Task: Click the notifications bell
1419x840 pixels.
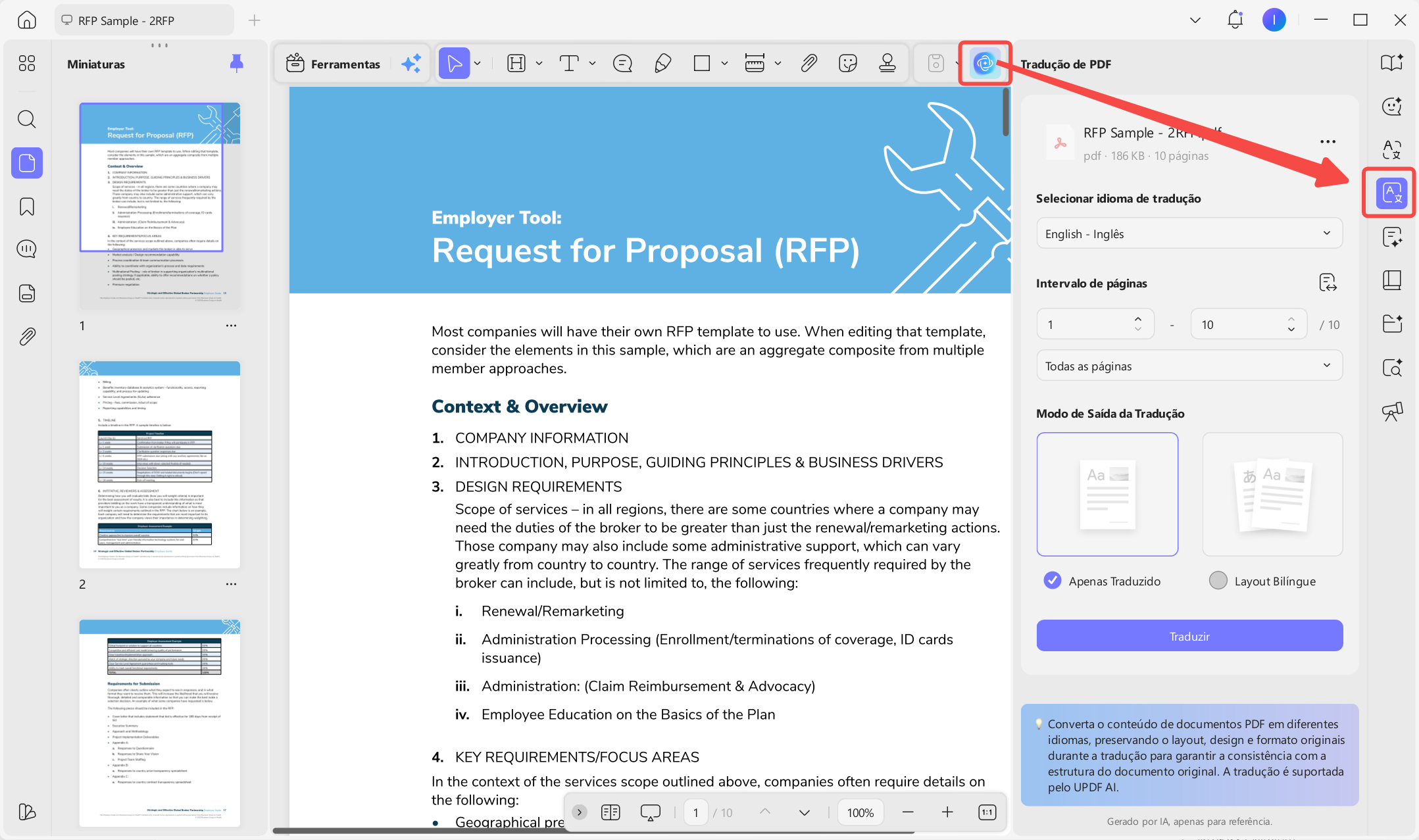Action: click(x=1235, y=20)
